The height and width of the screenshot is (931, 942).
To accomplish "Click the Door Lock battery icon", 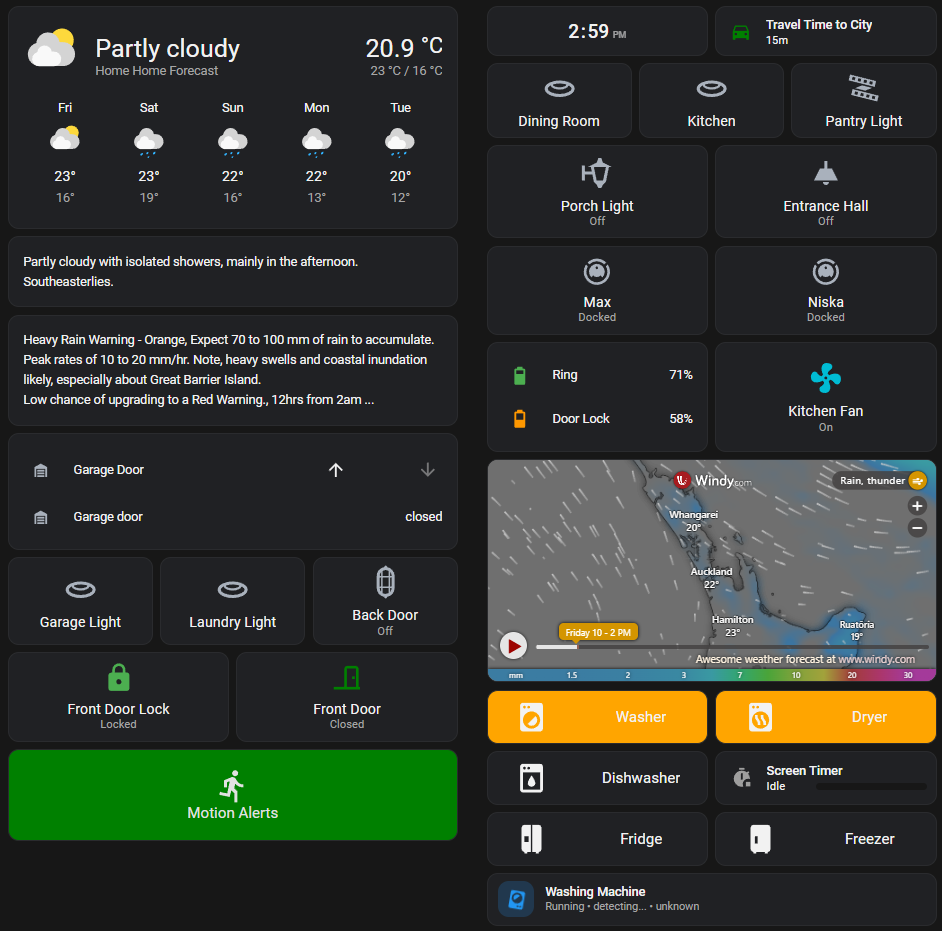I will [x=520, y=419].
